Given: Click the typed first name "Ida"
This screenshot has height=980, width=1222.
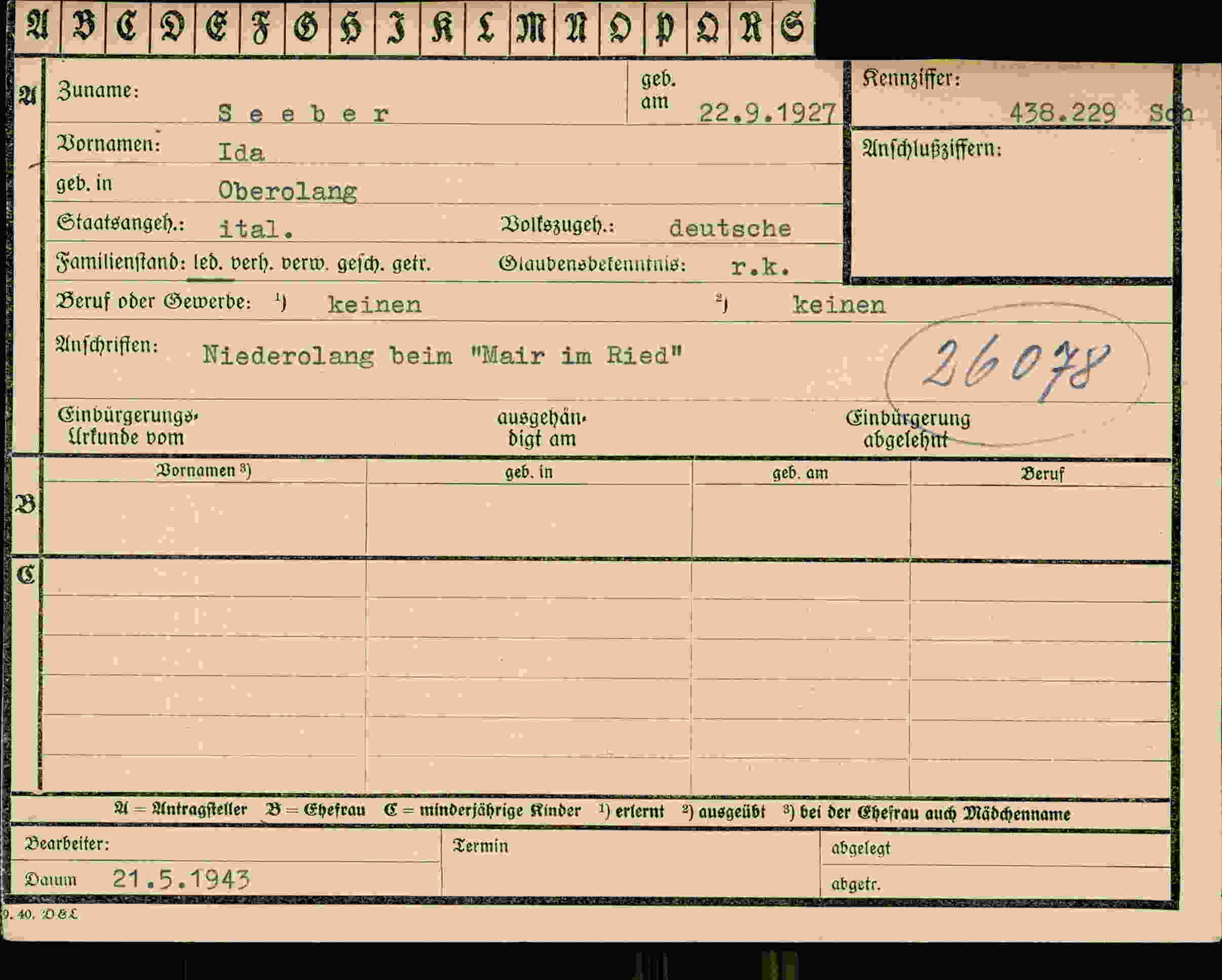Looking at the screenshot, I should click(x=242, y=153).
